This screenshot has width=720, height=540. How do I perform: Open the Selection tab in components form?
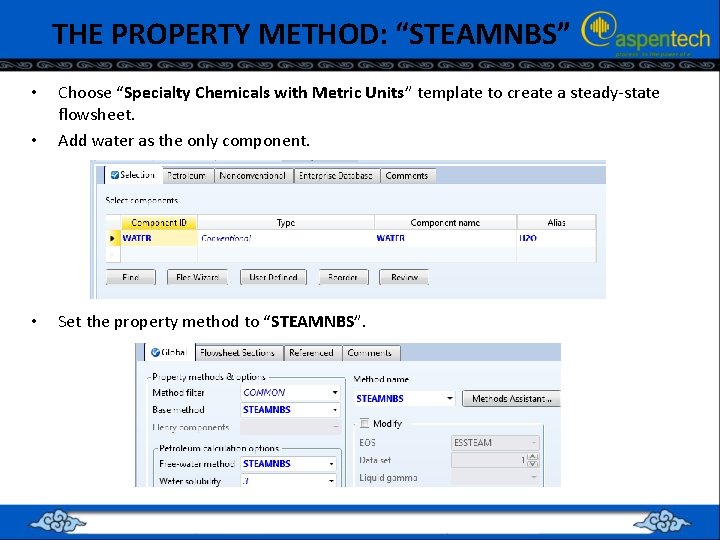point(133,175)
